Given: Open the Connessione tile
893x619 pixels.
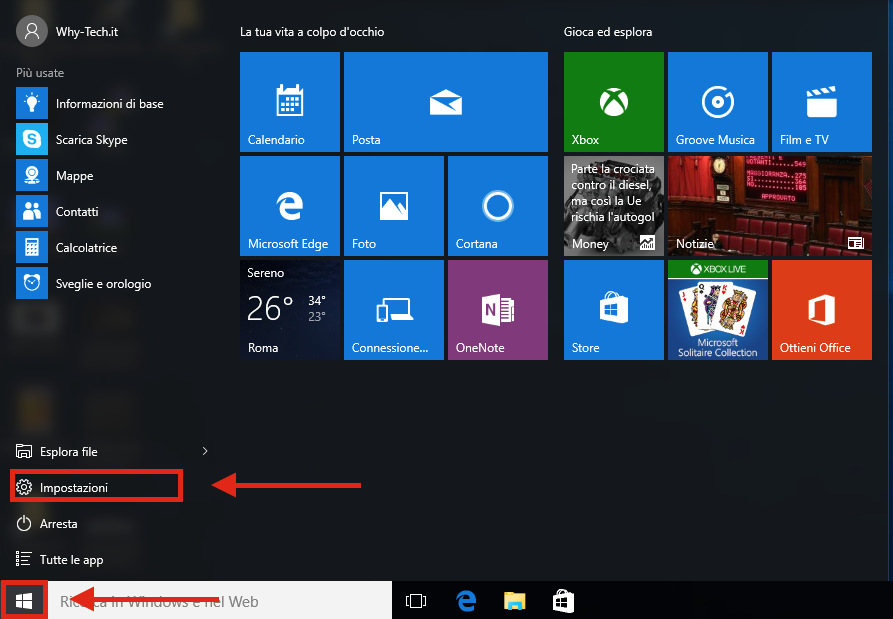Looking at the screenshot, I should 394,310.
